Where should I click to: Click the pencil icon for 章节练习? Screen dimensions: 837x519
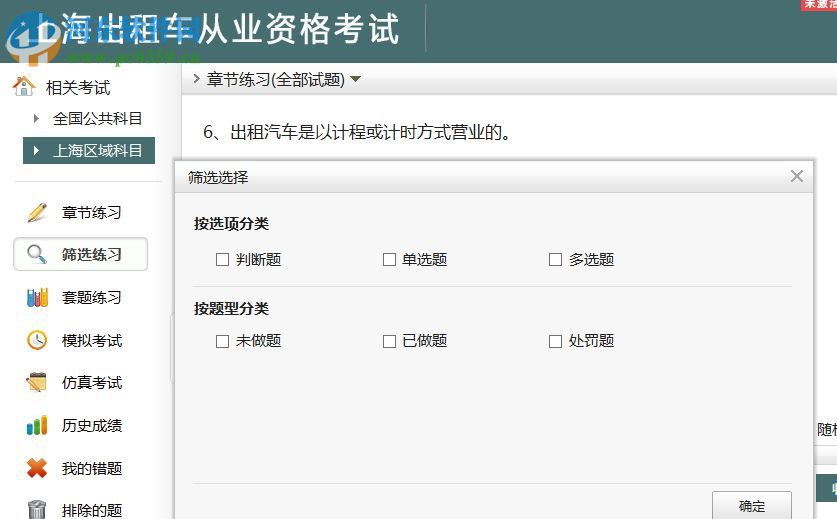37,213
